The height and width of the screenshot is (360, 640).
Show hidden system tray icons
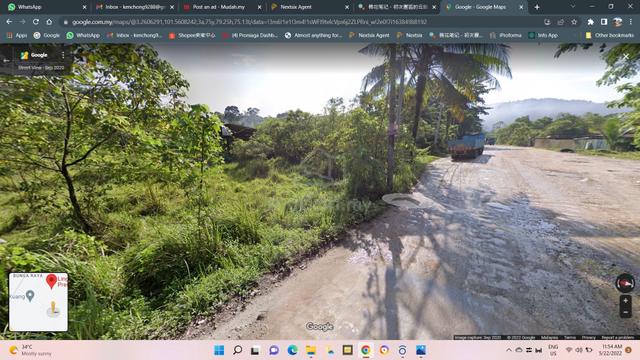(509, 350)
